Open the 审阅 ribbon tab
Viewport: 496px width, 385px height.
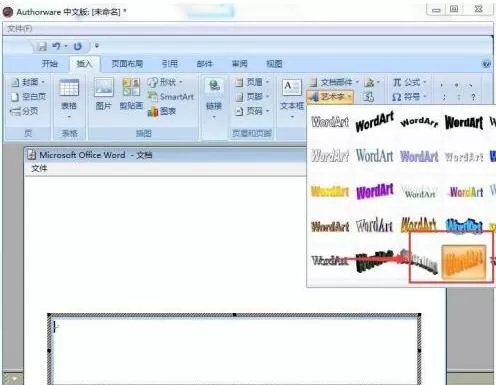tap(240, 63)
